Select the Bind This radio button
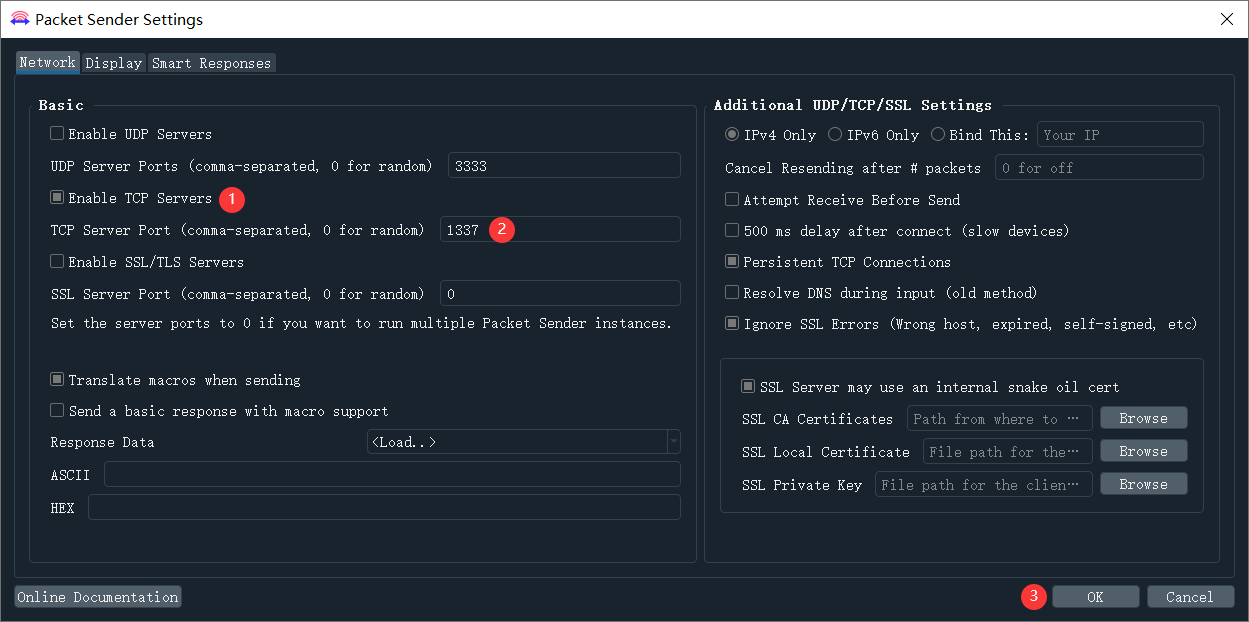The width and height of the screenshot is (1249, 622). pos(938,134)
